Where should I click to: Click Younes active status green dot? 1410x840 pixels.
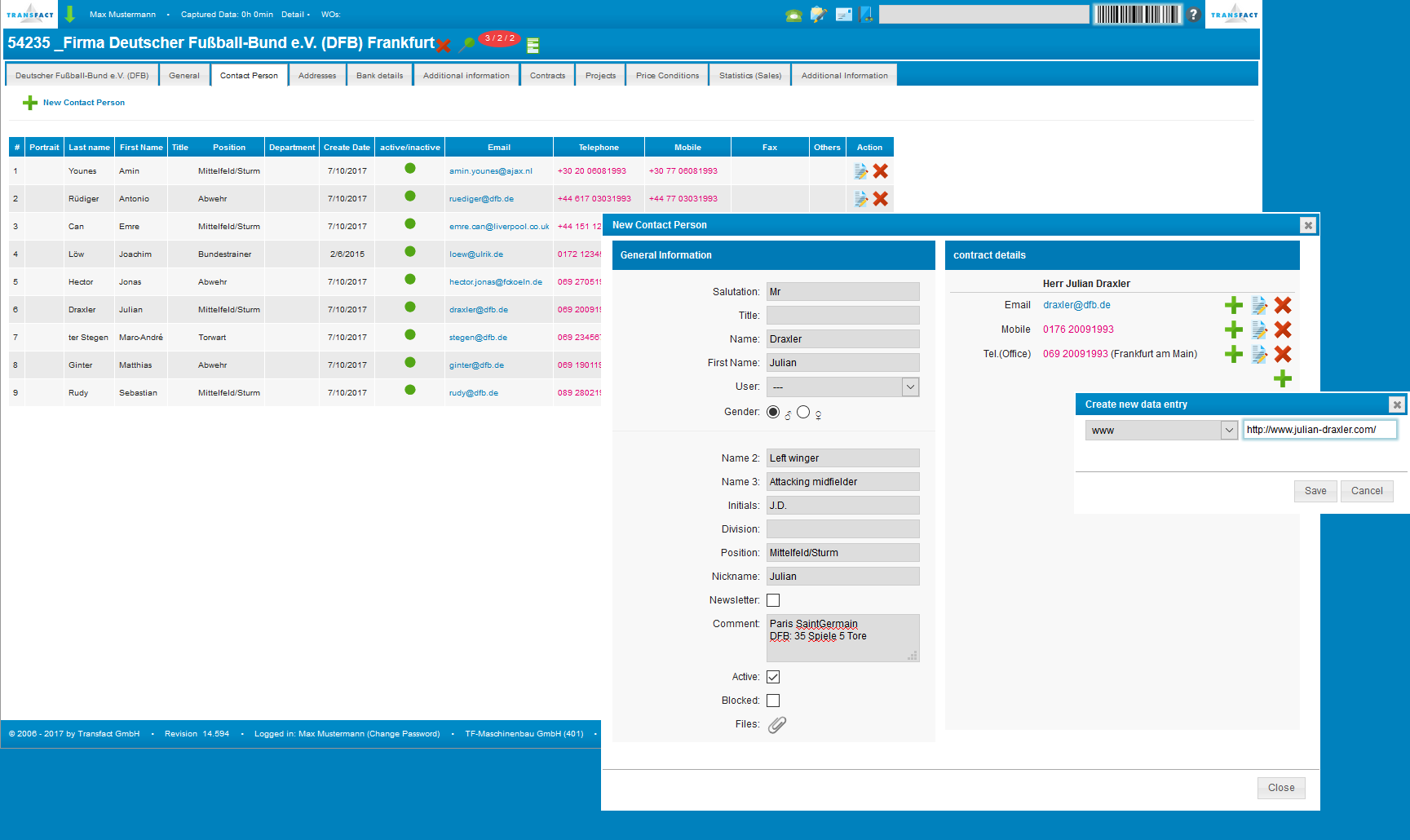410,168
